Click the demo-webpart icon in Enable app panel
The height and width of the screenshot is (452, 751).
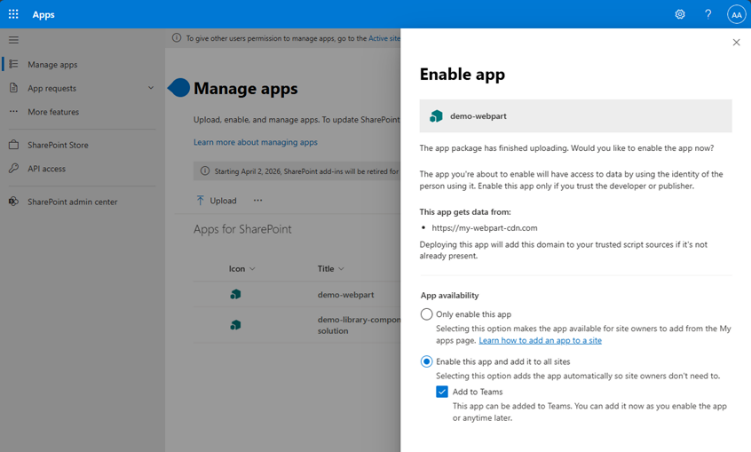436,116
